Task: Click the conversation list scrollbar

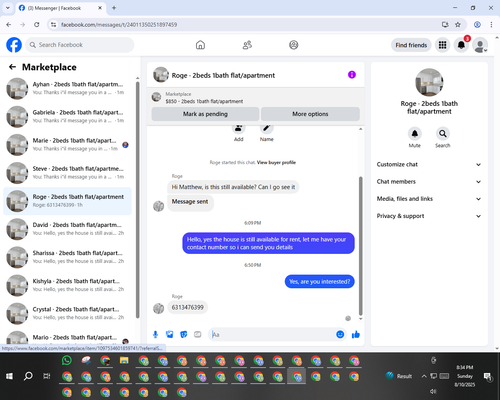Action: tap(137, 200)
